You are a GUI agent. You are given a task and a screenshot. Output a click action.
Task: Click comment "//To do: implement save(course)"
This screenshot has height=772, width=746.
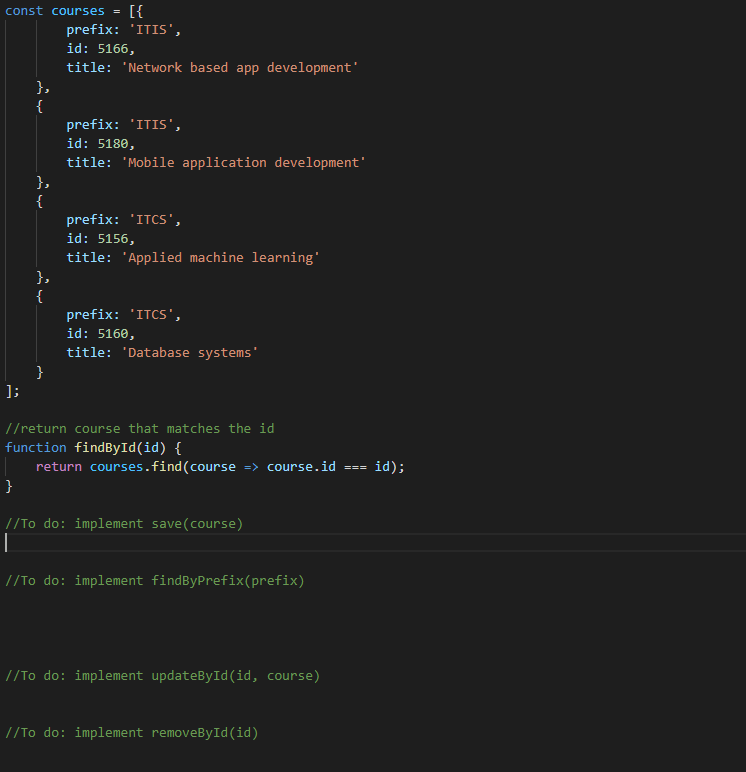tap(124, 524)
